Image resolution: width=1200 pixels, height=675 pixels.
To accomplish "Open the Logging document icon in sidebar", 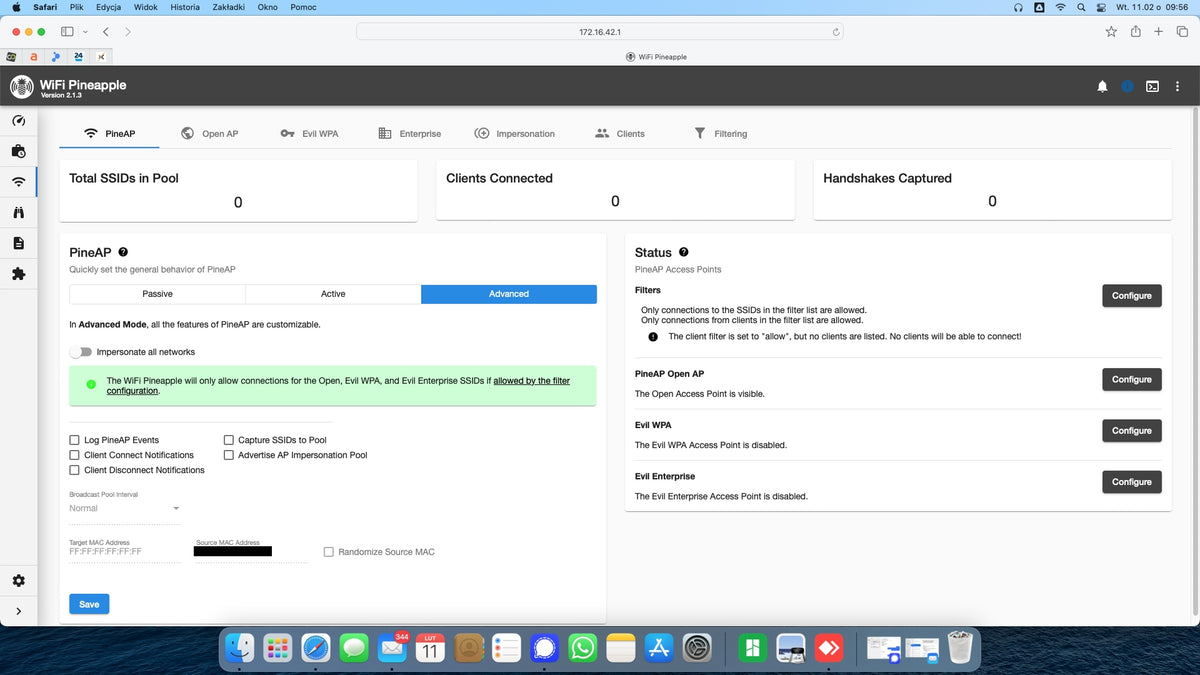I will 18,243.
